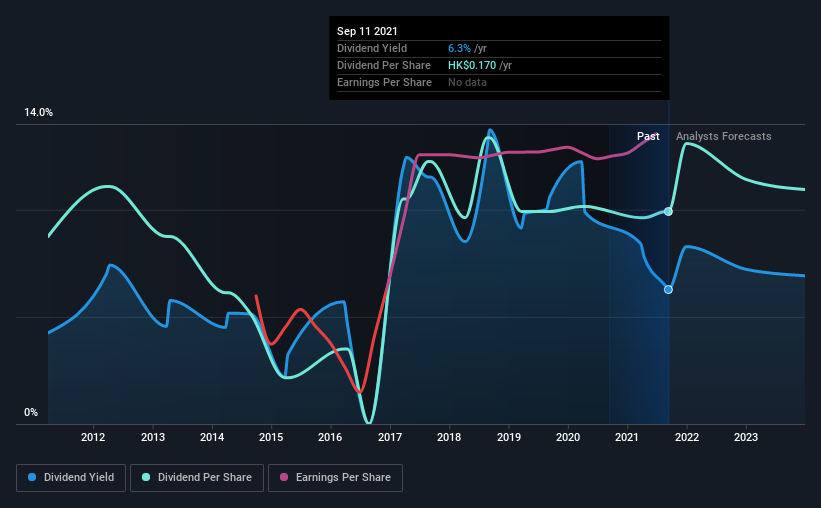
Task: Click the Sep 11 2021 tooltip date
Action: (367, 31)
